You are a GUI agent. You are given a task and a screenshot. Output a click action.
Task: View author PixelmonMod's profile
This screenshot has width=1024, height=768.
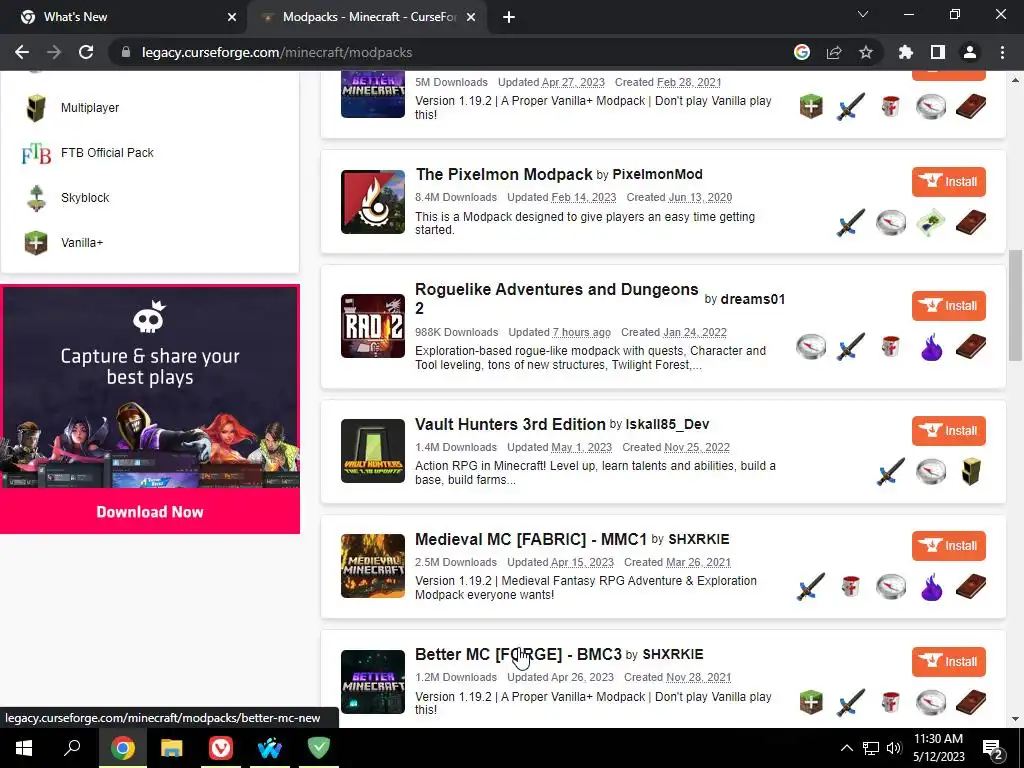(657, 174)
